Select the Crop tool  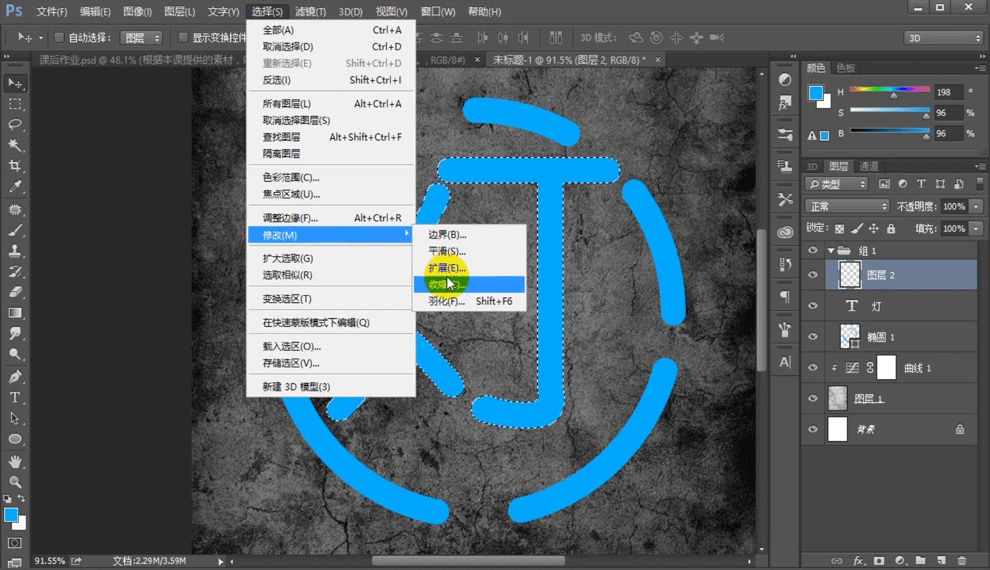[x=15, y=166]
